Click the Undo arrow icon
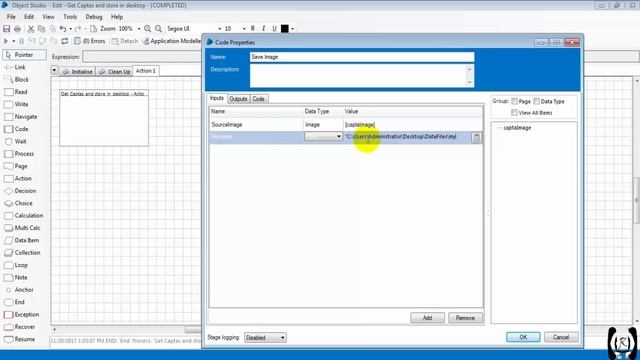Viewport: 640px width, 360px height. pyautogui.click(x=62, y=29)
